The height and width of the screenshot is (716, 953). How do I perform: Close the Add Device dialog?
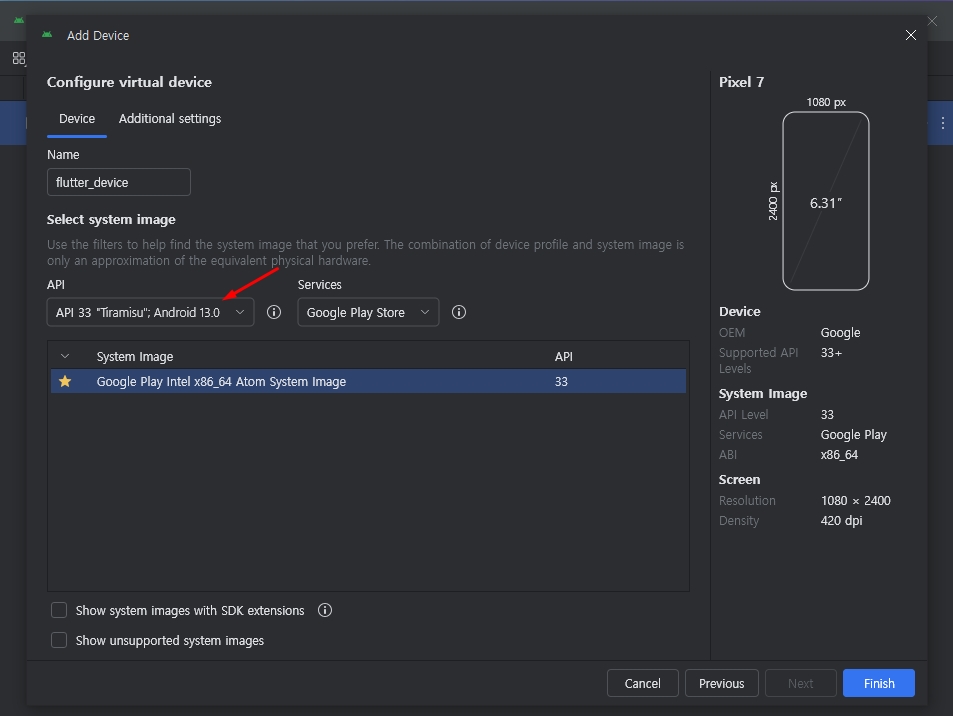[x=910, y=35]
